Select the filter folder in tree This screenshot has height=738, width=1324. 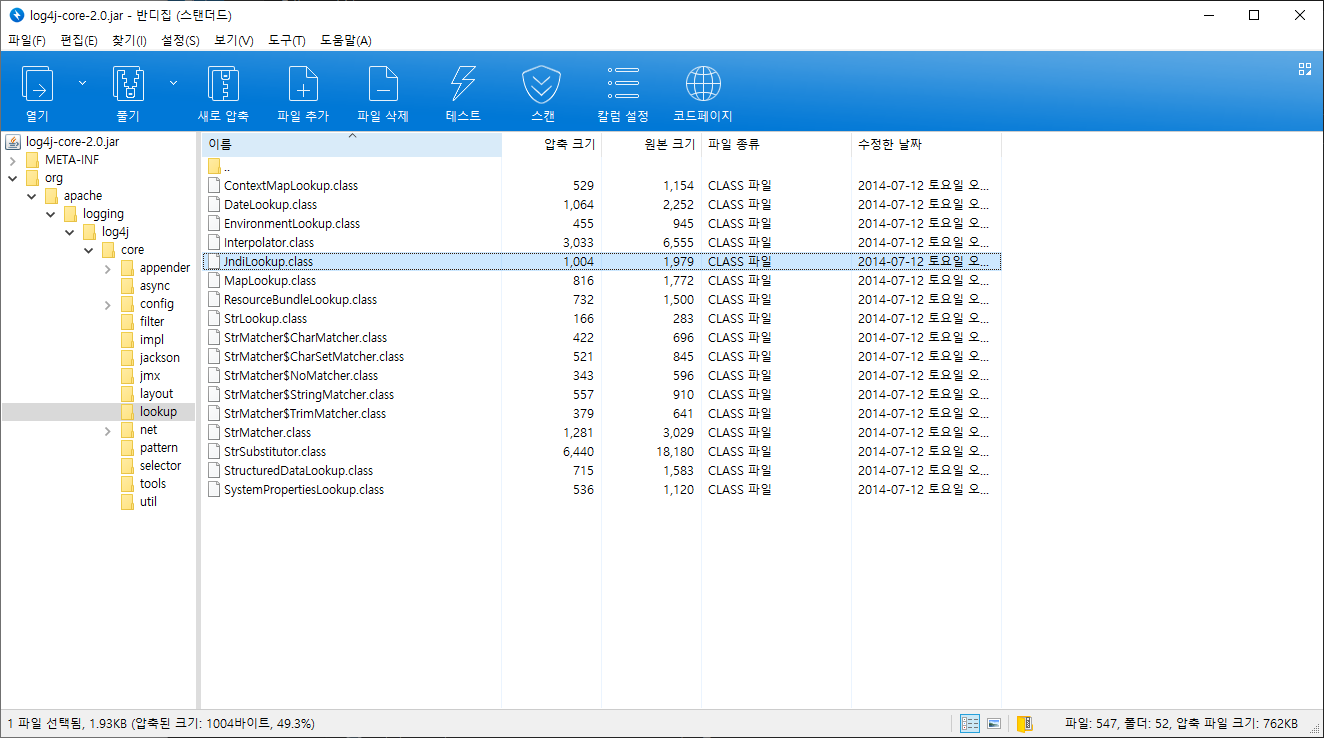pos(152,322)
